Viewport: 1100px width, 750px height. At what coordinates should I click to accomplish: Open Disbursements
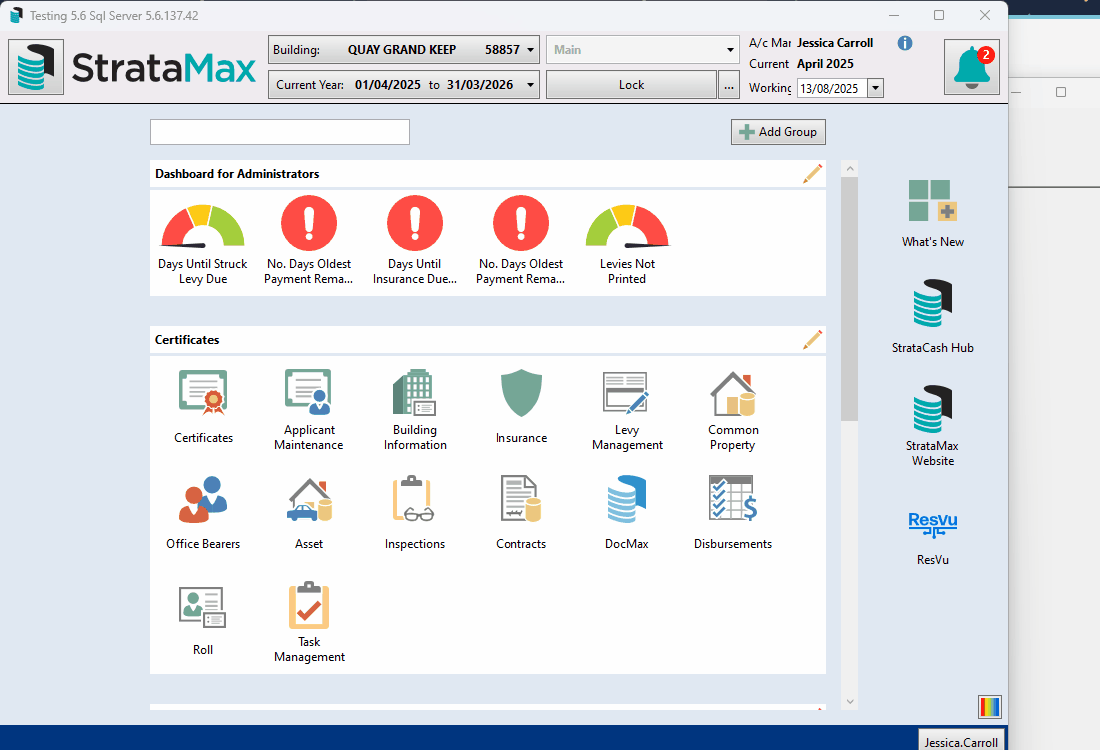pos(733,498)
